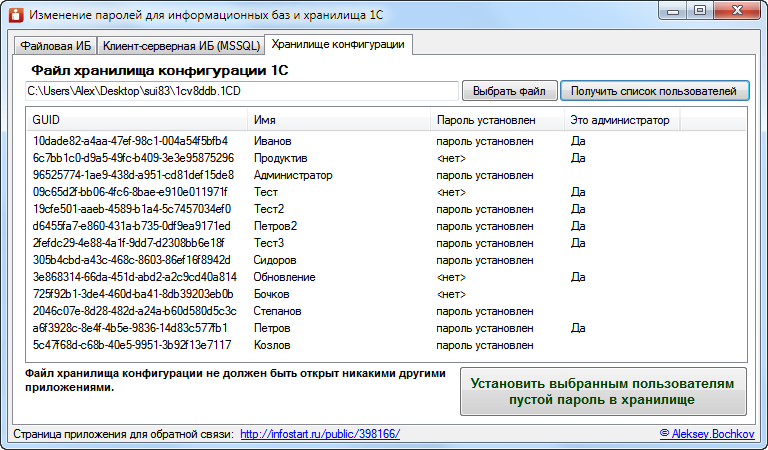Minimize the application window
Viewport: 768px width, 450px height.
[673, 11]
